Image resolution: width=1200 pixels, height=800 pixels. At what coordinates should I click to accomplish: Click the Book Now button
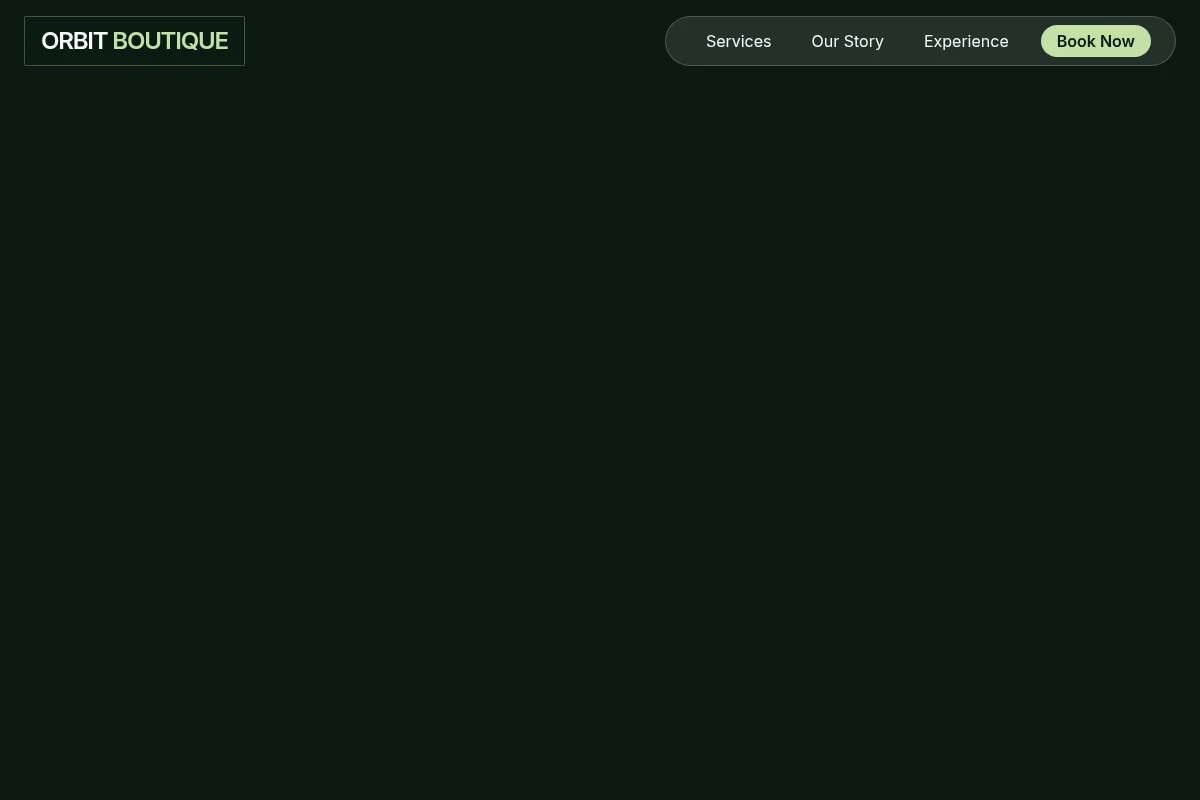1095,41
